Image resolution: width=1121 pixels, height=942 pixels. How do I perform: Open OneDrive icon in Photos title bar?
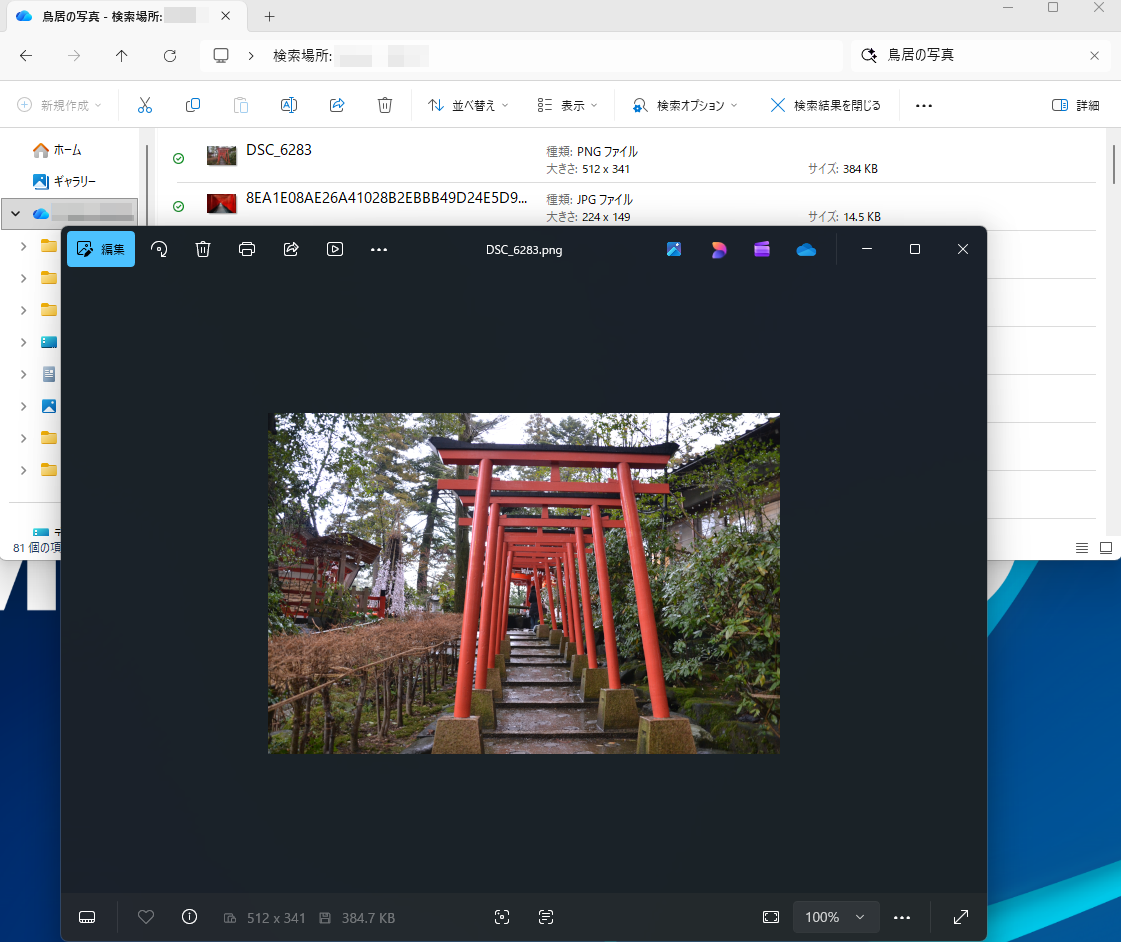point(806,249)
